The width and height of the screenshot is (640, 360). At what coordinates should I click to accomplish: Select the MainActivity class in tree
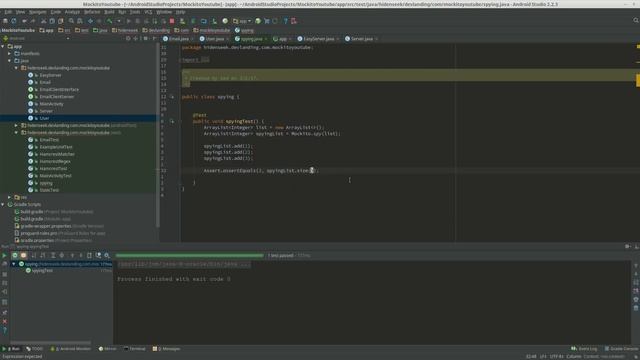pyautogui.click(x=51, y=104)
